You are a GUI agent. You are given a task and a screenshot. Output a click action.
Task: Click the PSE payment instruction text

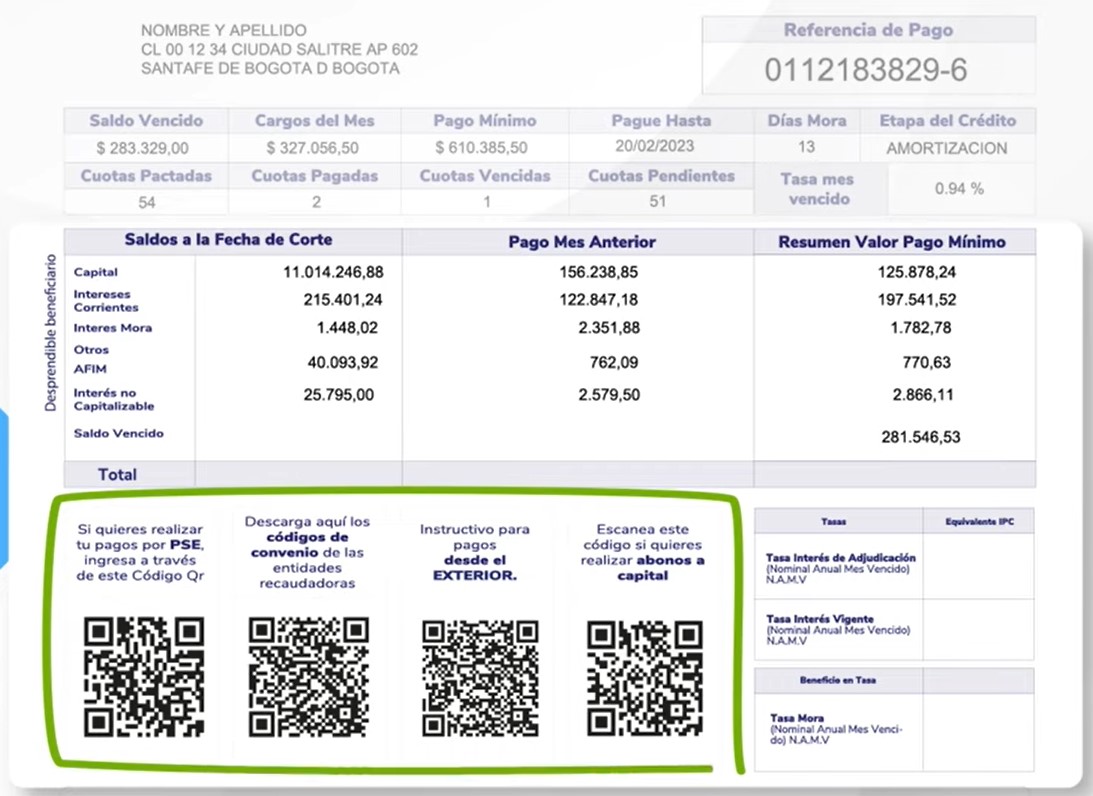140,552
